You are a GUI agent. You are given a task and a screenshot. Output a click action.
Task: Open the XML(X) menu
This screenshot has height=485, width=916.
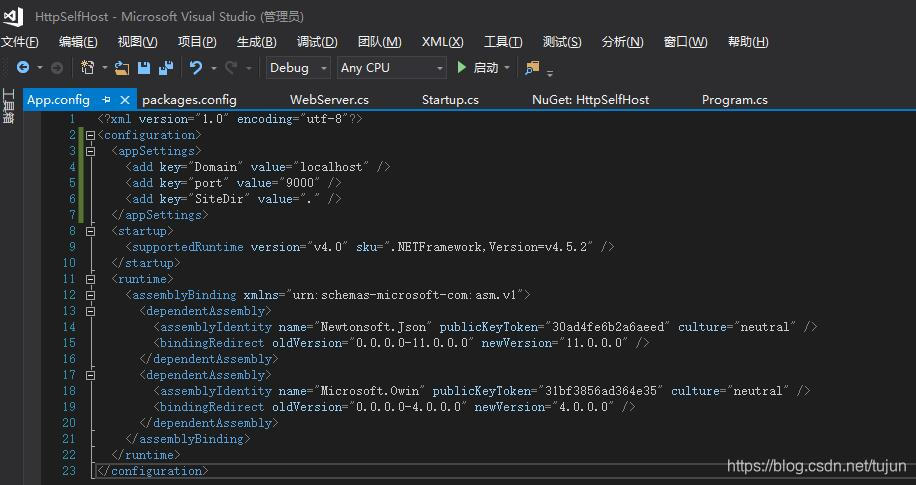pyautogui.click(x=443, y=42)
